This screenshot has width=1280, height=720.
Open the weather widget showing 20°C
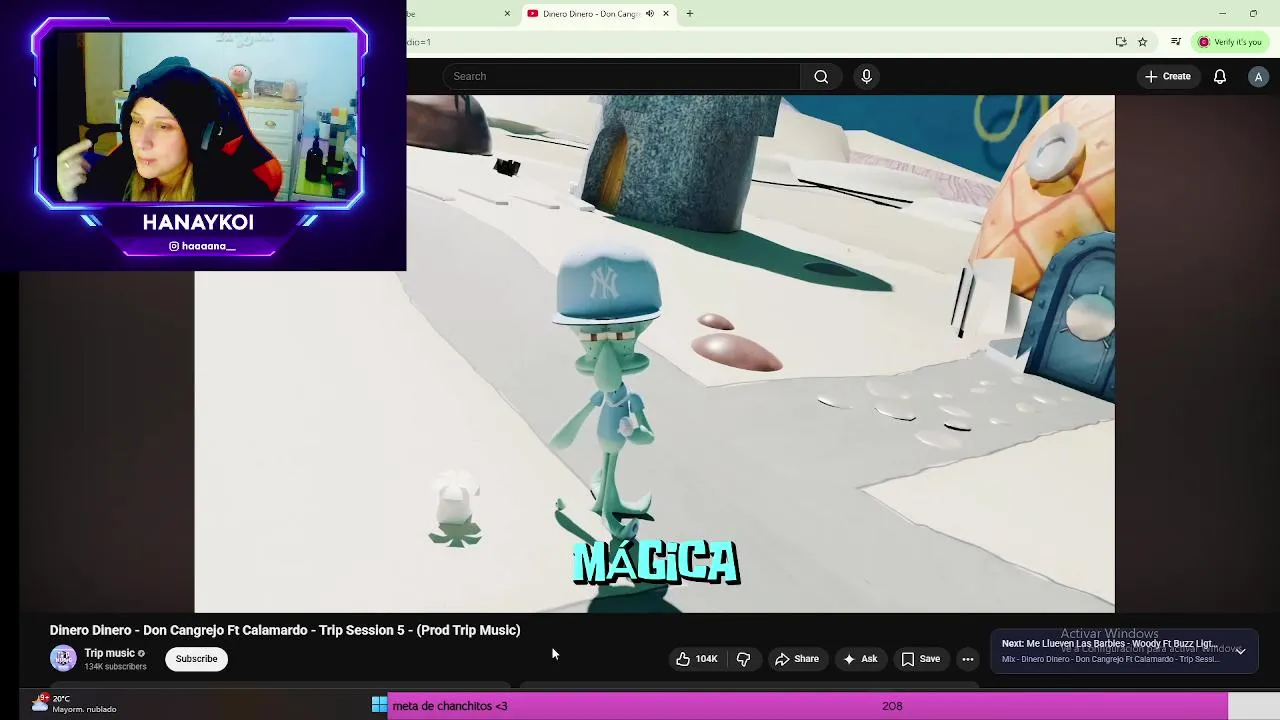(74, 704)
